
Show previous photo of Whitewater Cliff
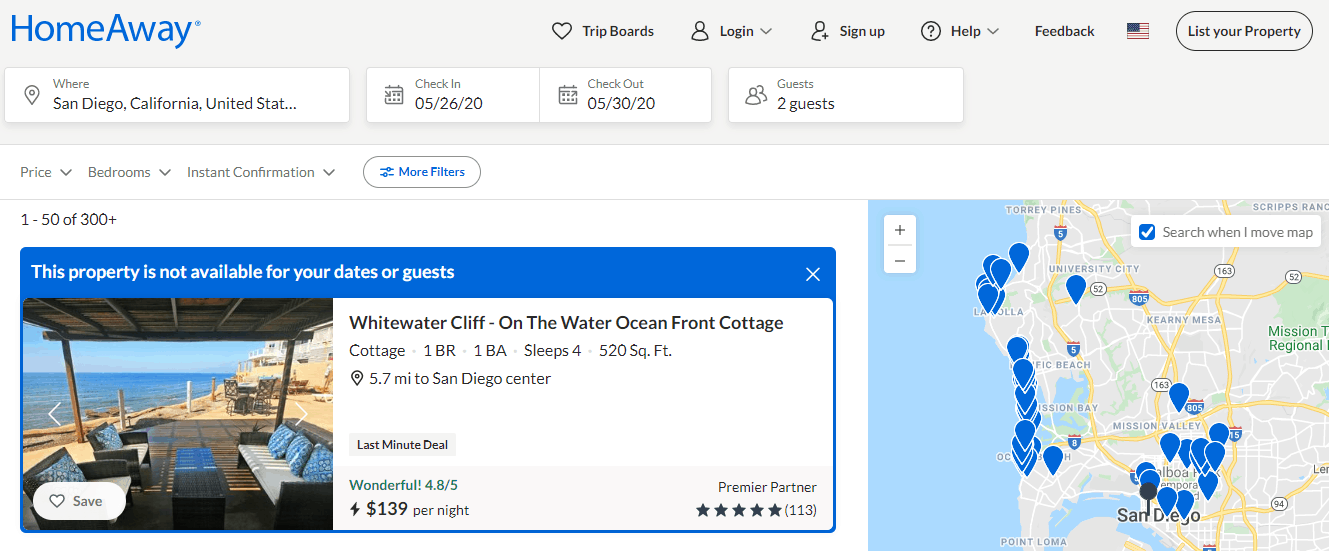coord(54,413)
